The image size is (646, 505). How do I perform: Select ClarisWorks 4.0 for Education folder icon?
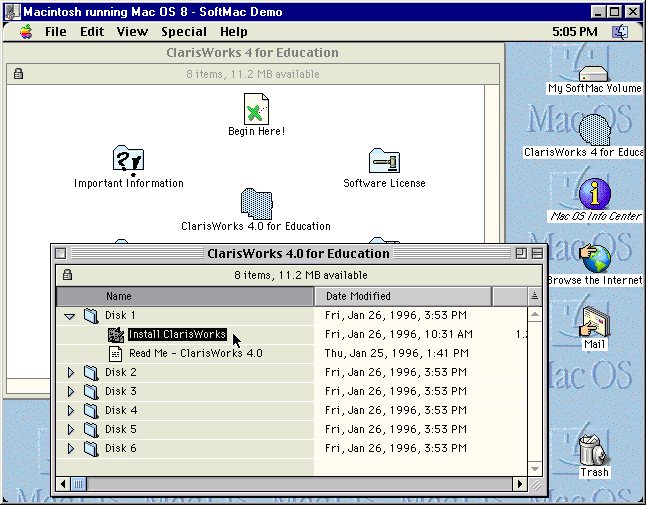tap(256, 204)
